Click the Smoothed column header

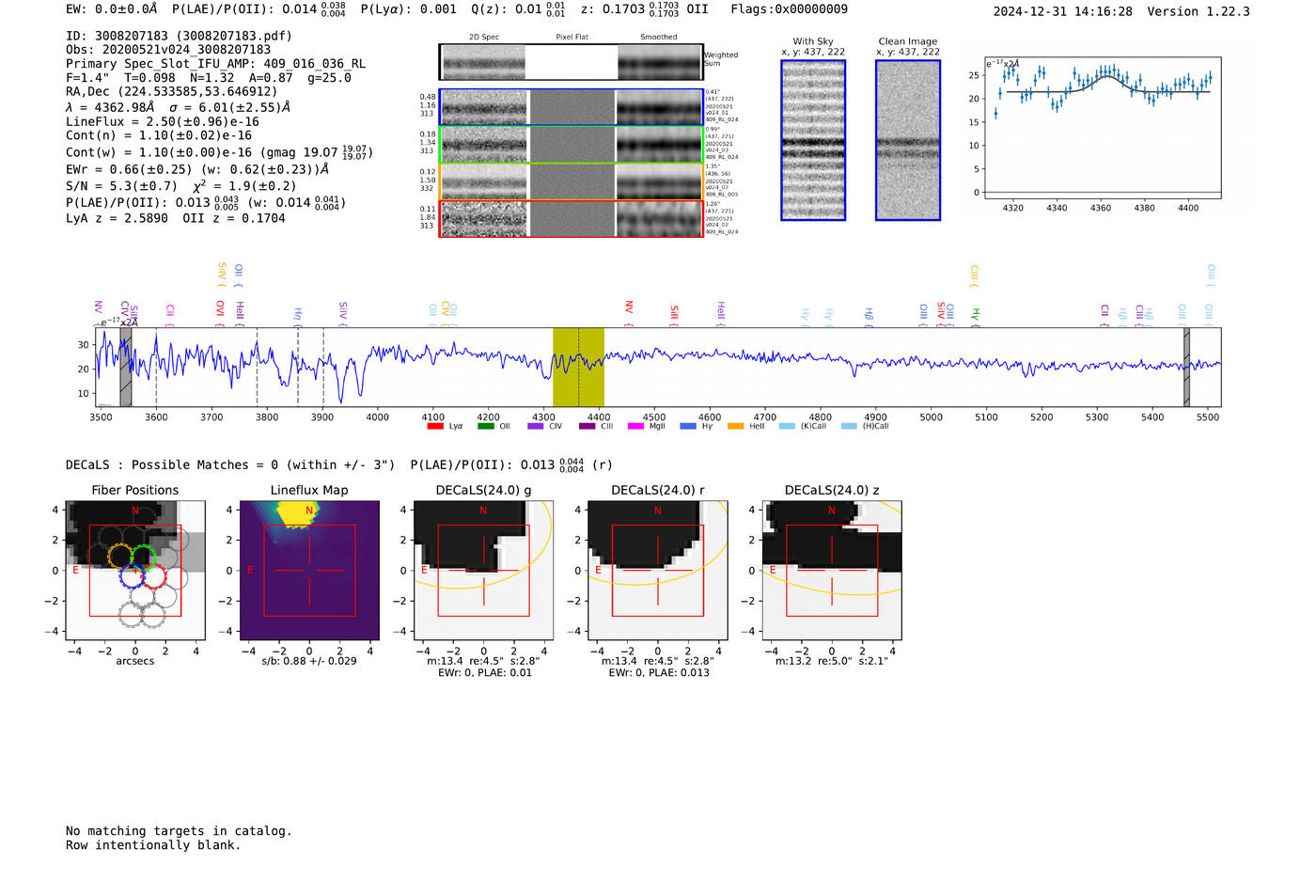click(658, 38)
